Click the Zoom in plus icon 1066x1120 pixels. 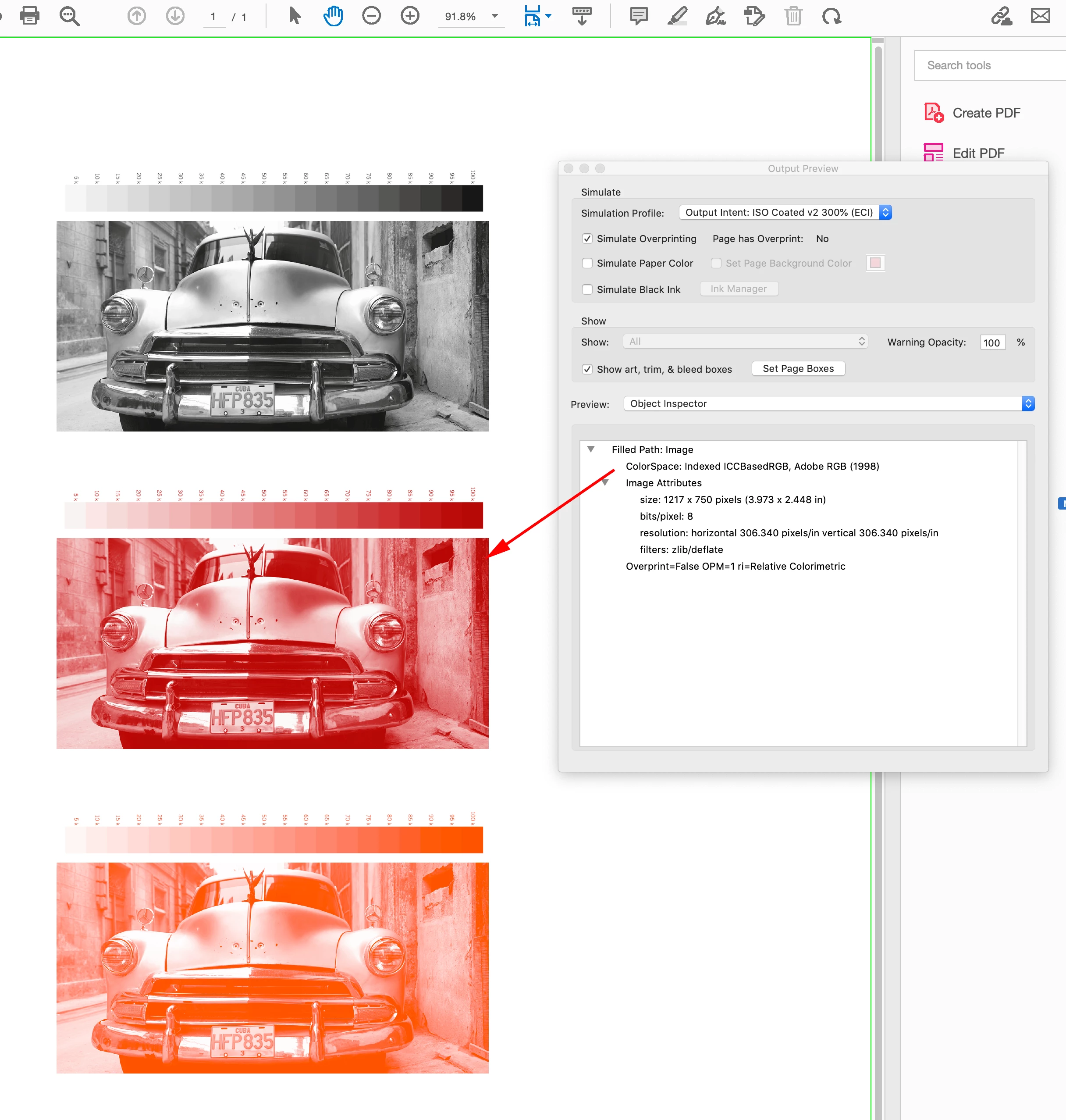410,16
